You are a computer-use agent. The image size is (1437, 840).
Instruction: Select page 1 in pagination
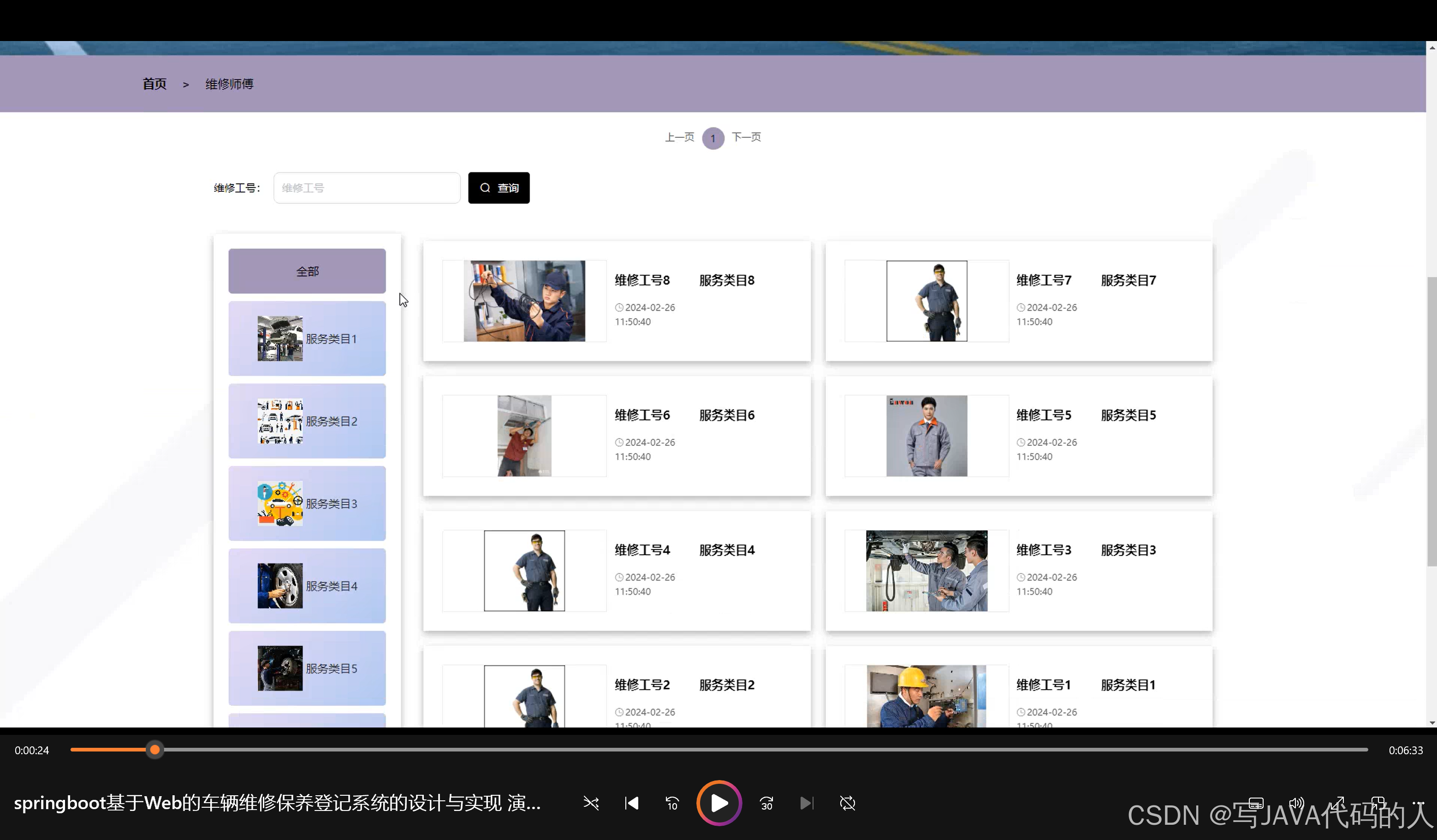pyautogui.click(x=713, y=138)
